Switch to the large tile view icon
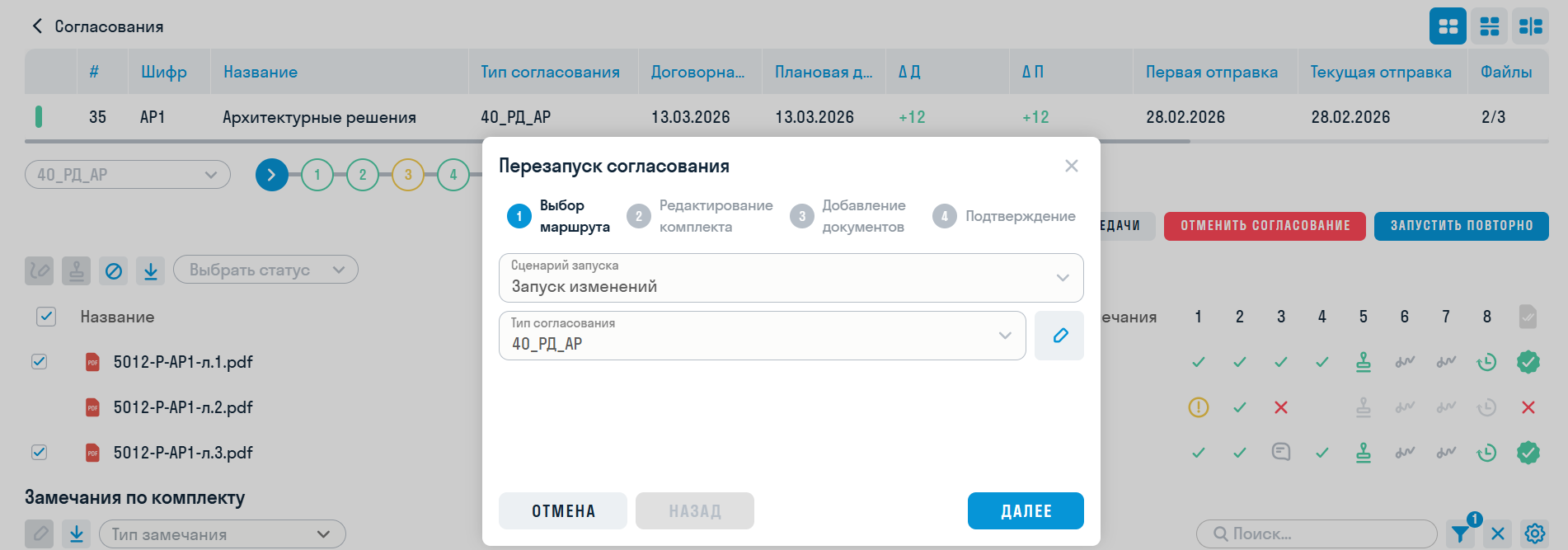Screen dimensions: 1568x550 tap(1448, 26)
